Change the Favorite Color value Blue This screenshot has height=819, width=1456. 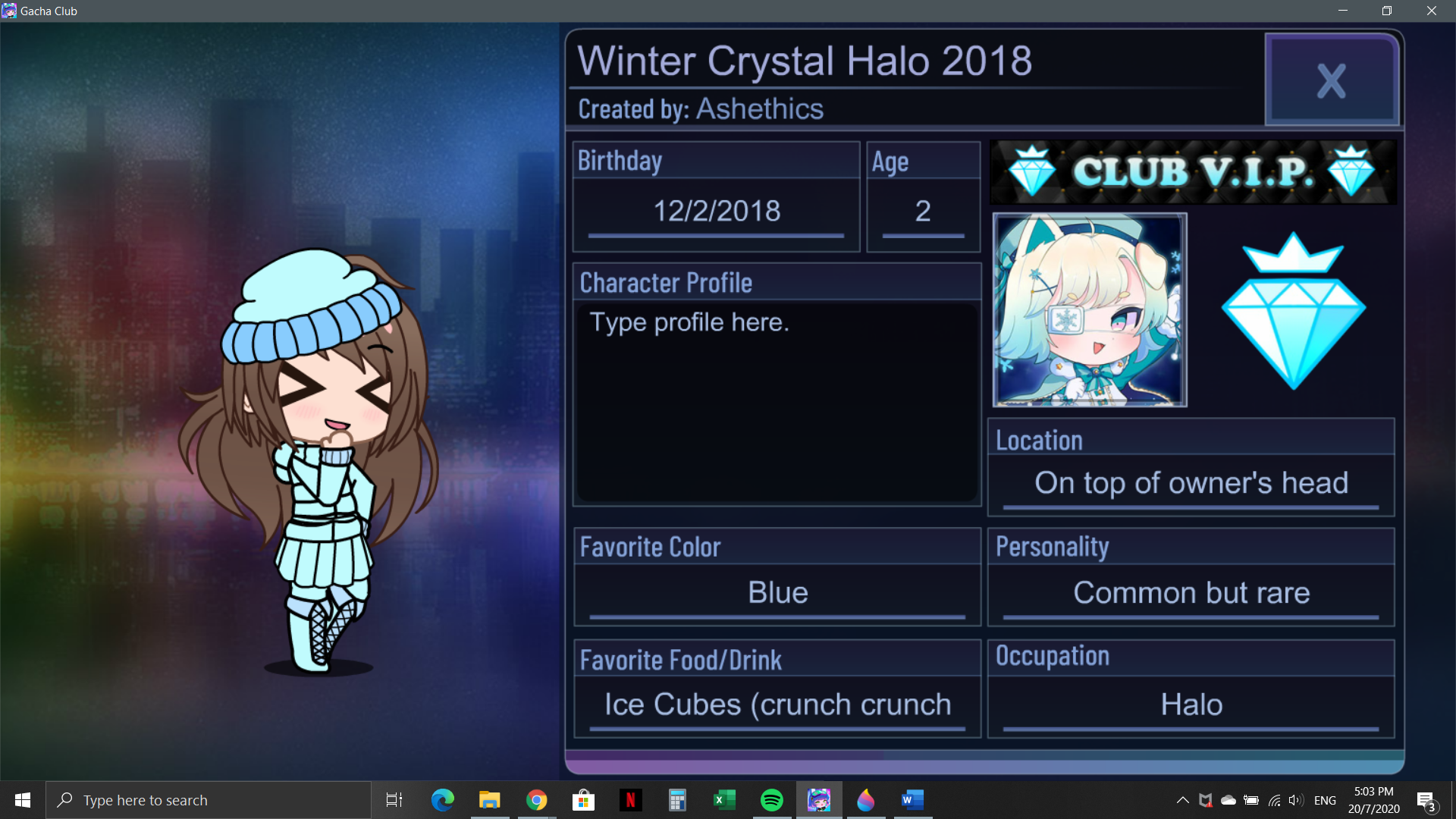pos(777,593)
